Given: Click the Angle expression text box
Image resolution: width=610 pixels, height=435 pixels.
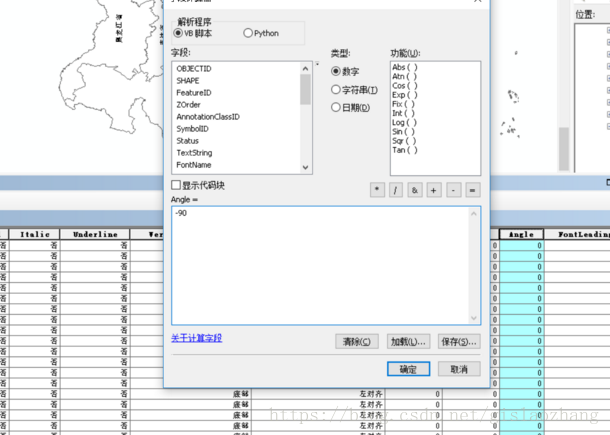Looking at the screenshot, I should (326, 266).
